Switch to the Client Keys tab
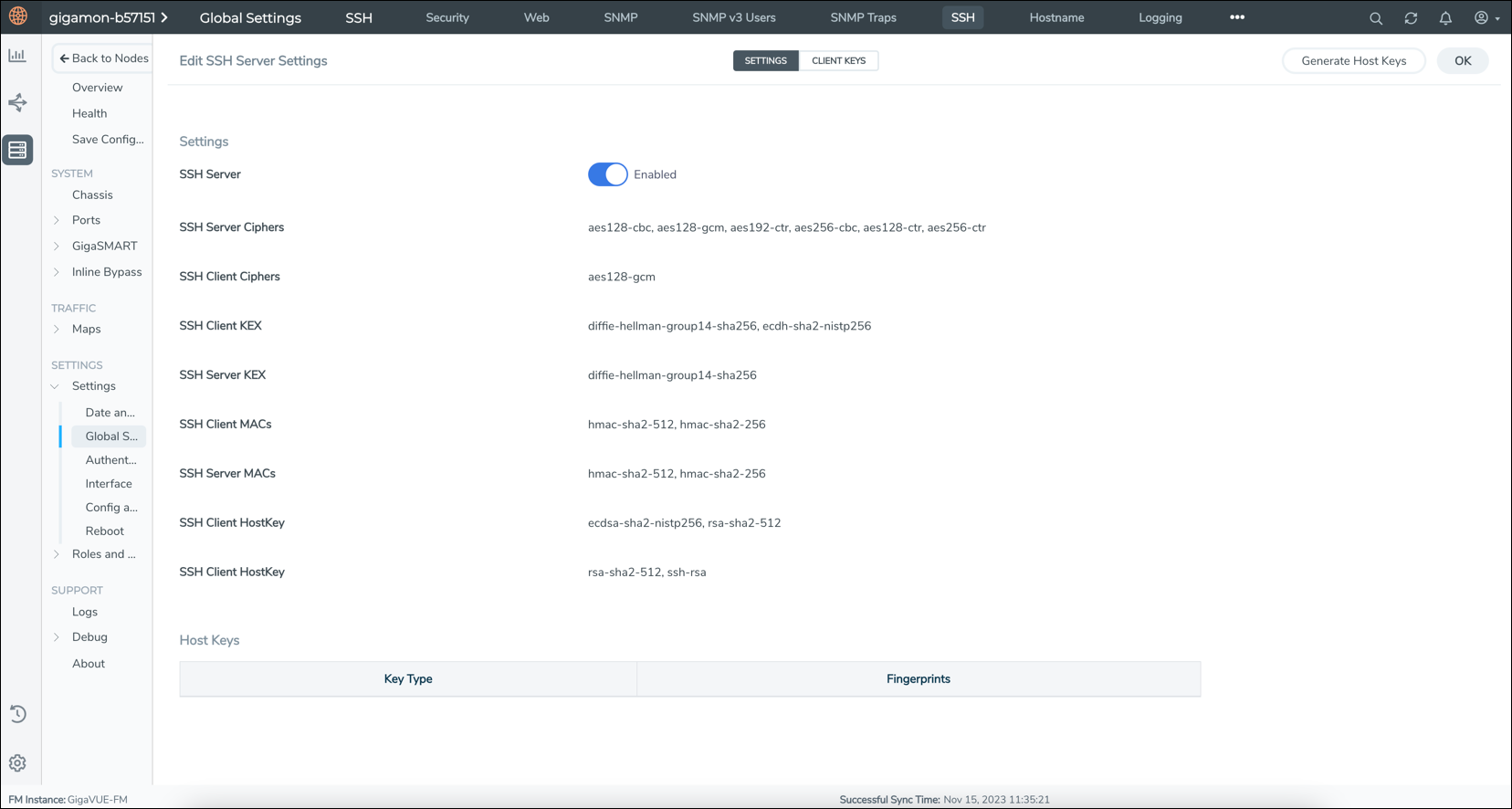This screenshot has height=809, width=1512. tap(838, 61)
